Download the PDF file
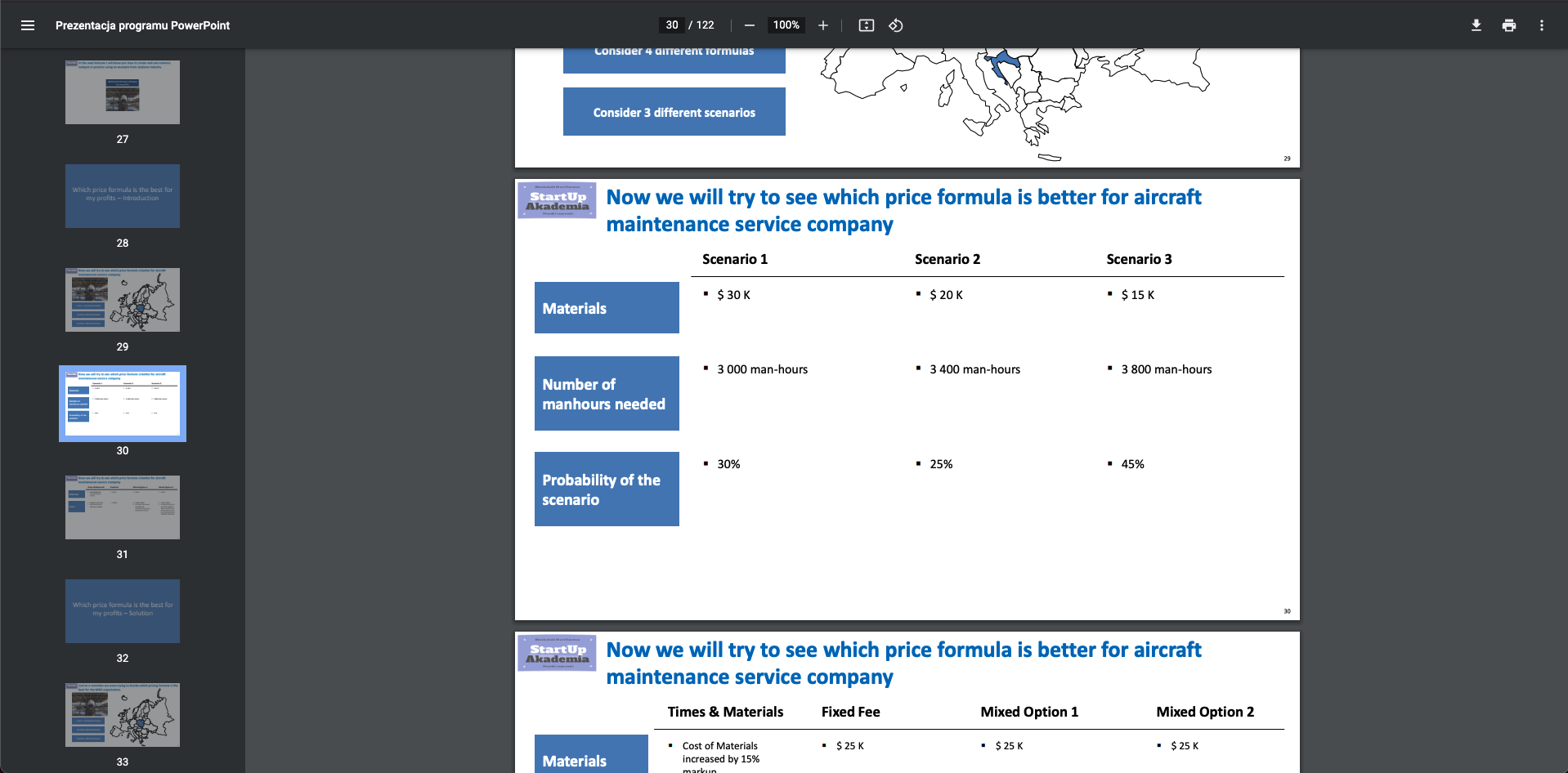This screenshot has width=1568, height=773. tap(1476, 25)
